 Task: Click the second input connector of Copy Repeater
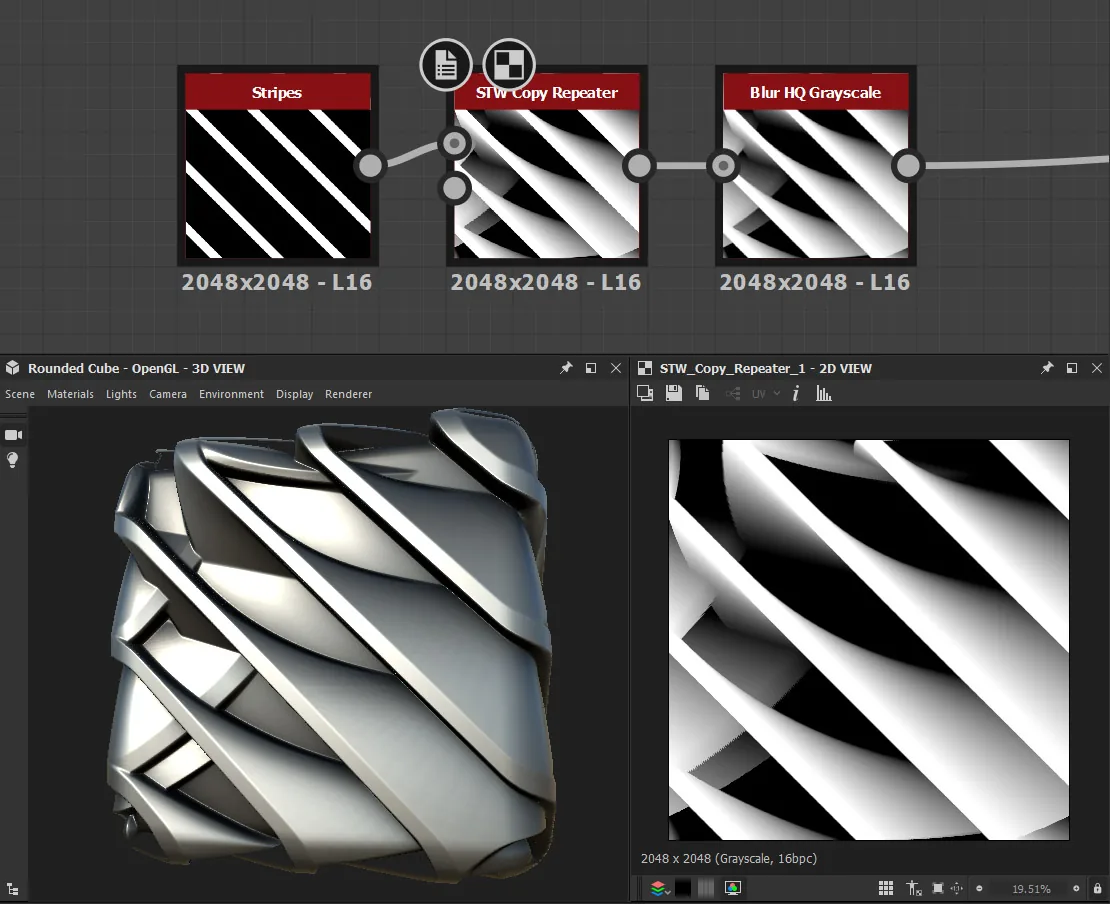coord(454,188)
